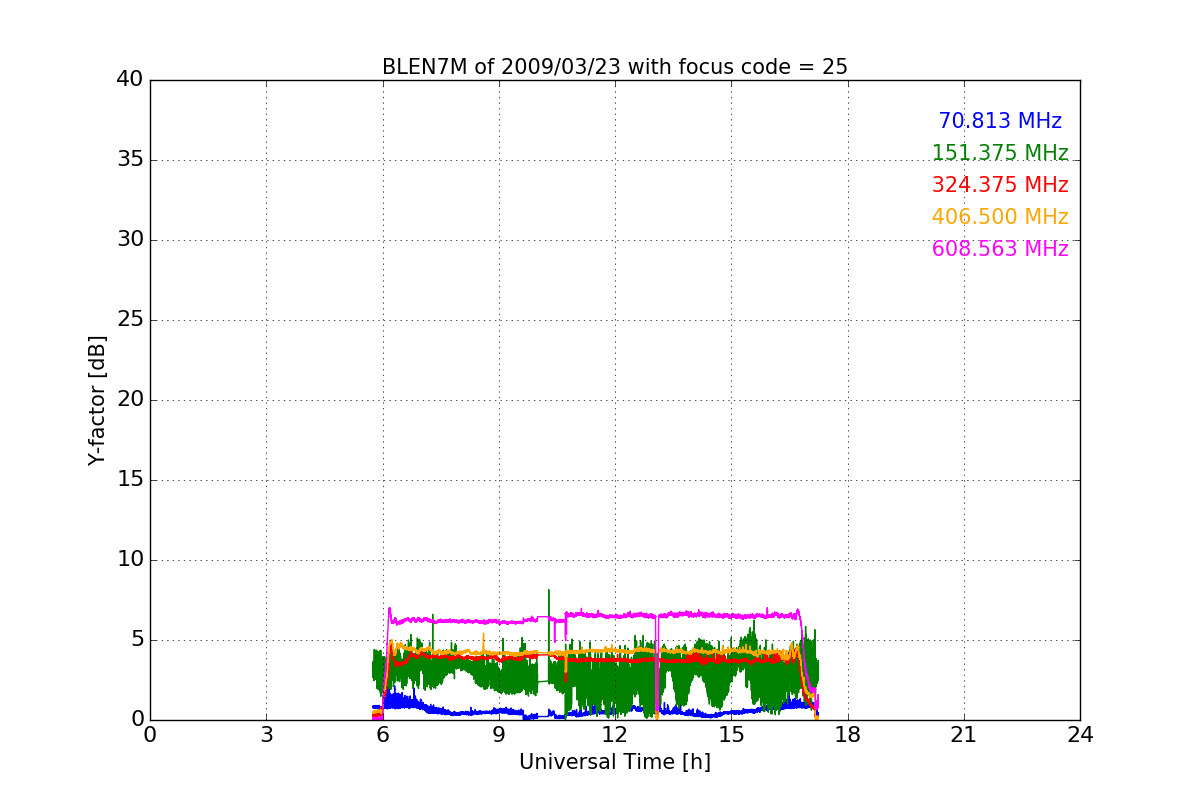
Task: Select the 324.375 MHz legend label
Action: (x=1000, y=185)
